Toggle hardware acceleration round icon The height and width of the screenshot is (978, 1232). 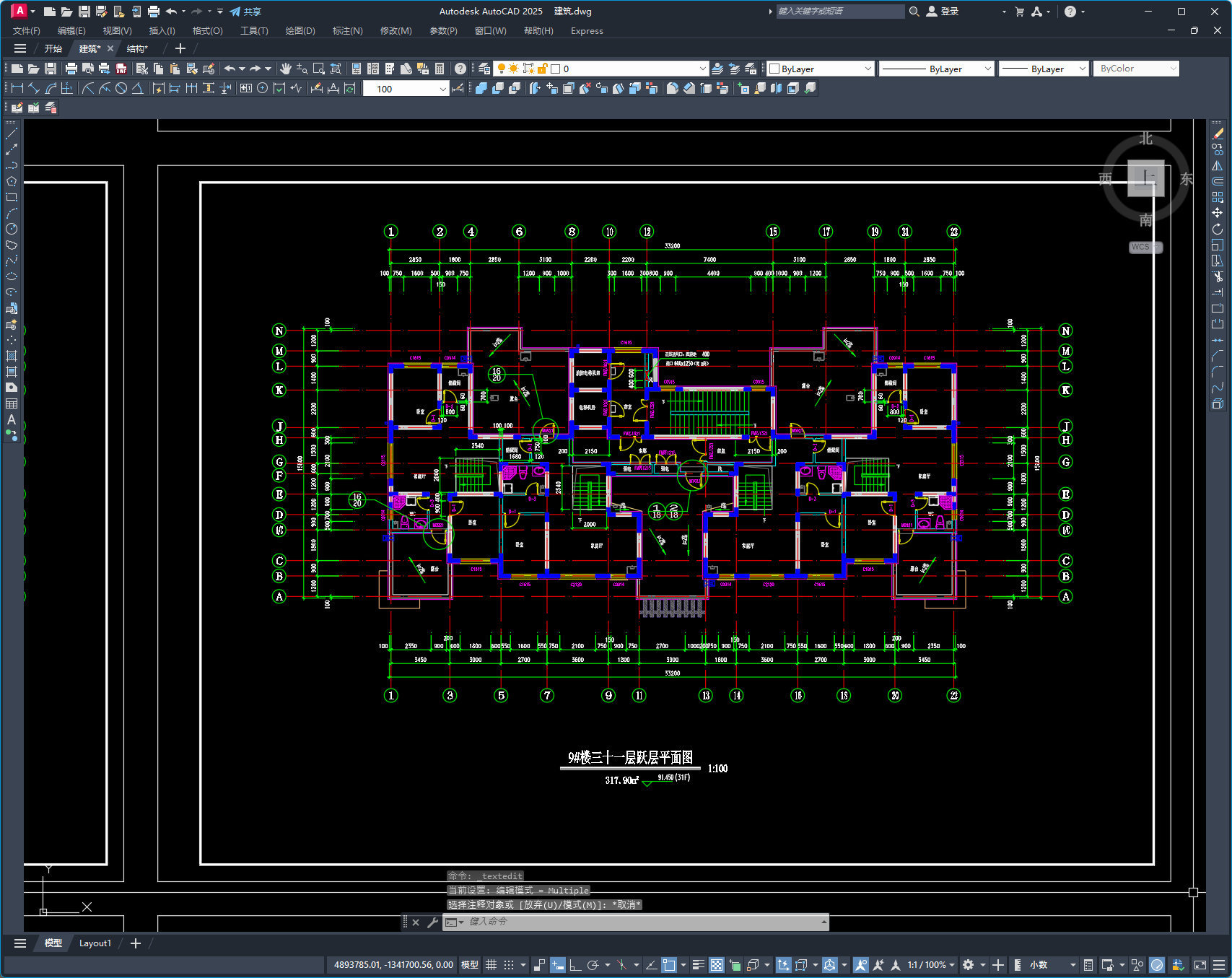coord(1157,965)
